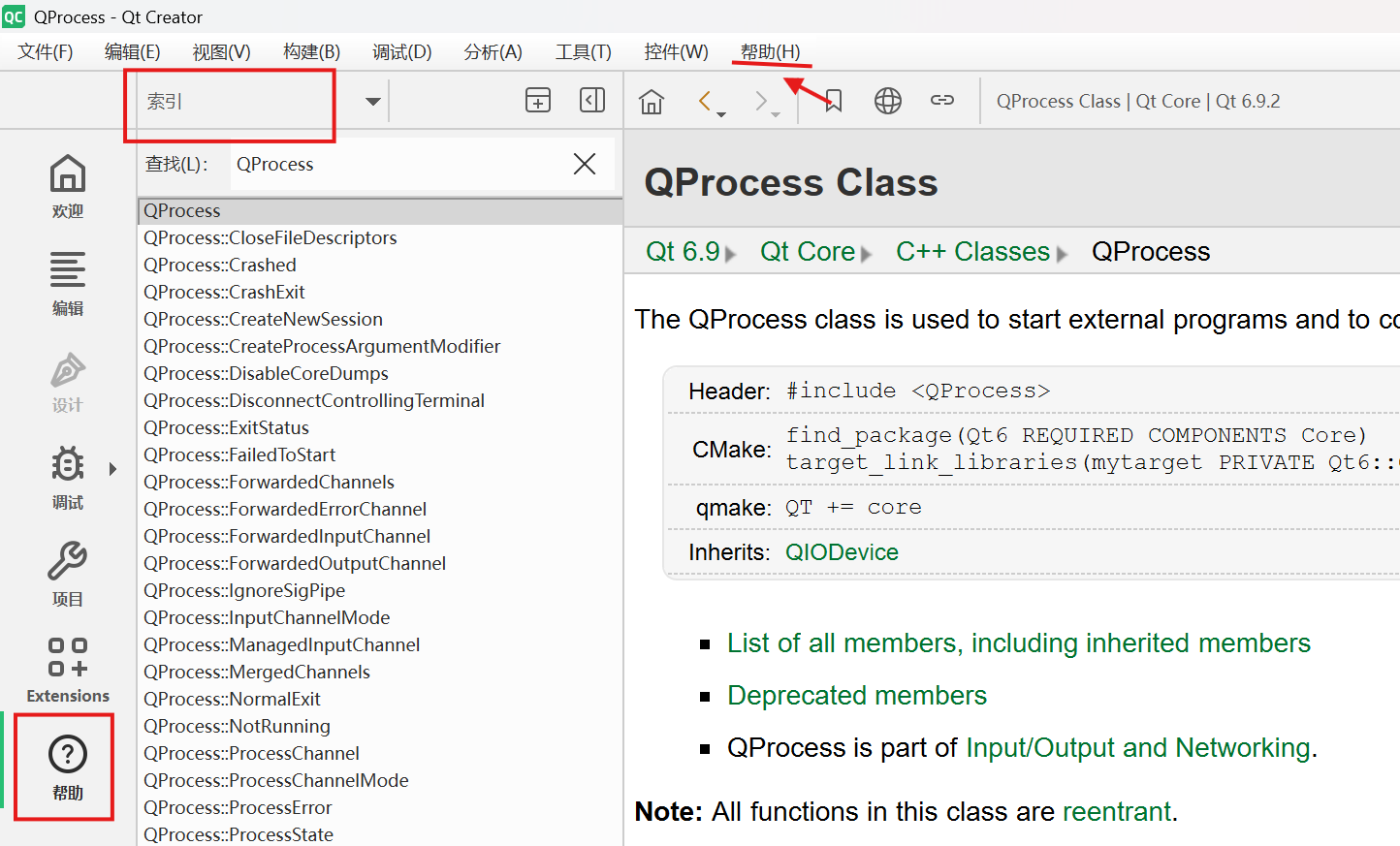Open the QIODevice inherits link
This screenshot has height=846, width=1400.
pos(842,552)
